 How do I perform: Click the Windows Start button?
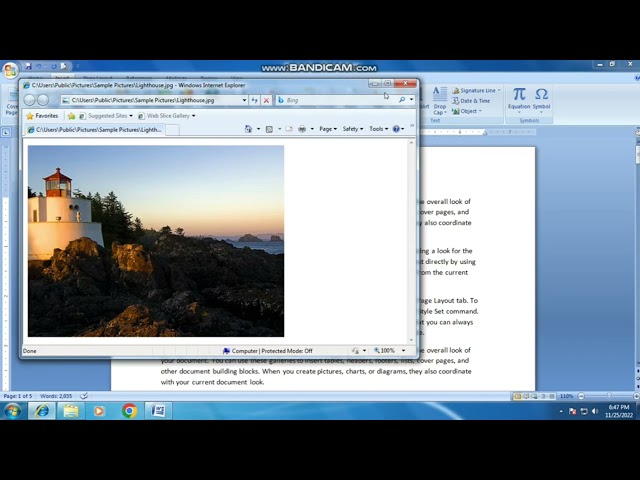[12, 411]
